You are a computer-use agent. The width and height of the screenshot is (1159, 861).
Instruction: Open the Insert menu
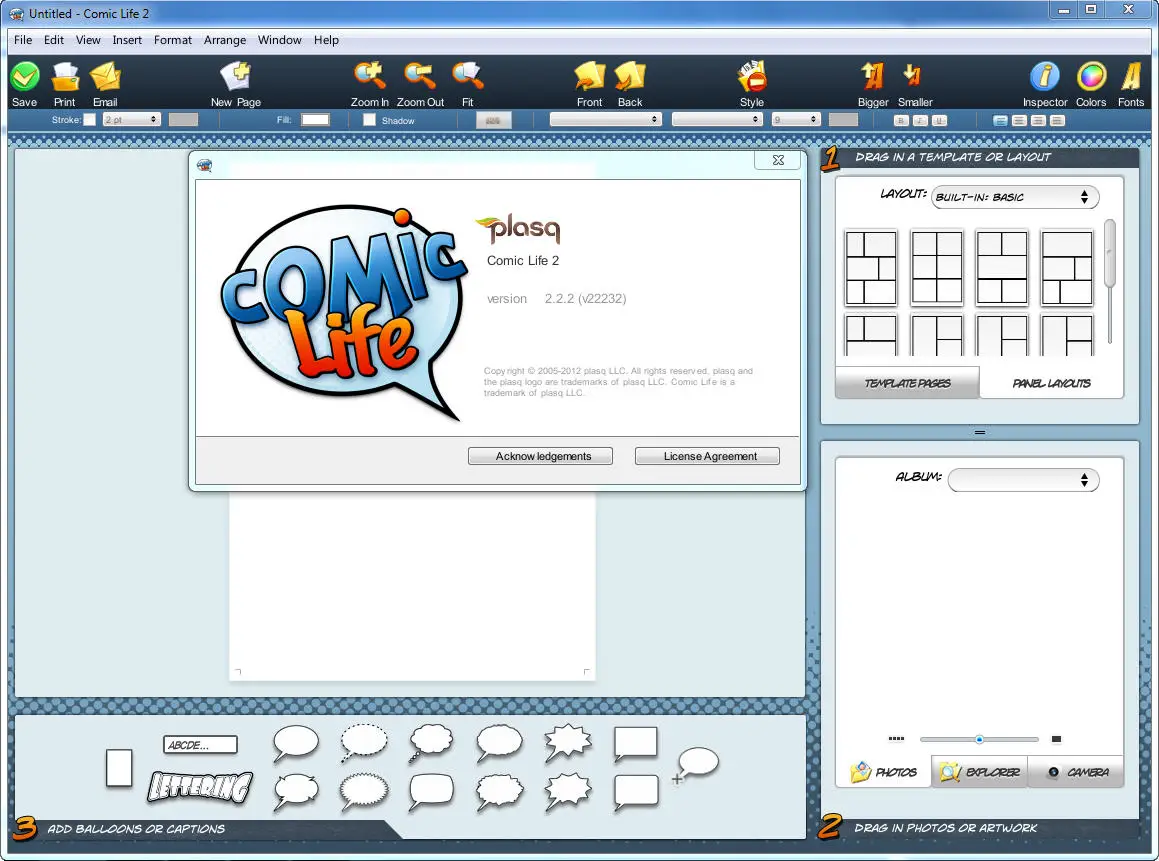(127, 40)
